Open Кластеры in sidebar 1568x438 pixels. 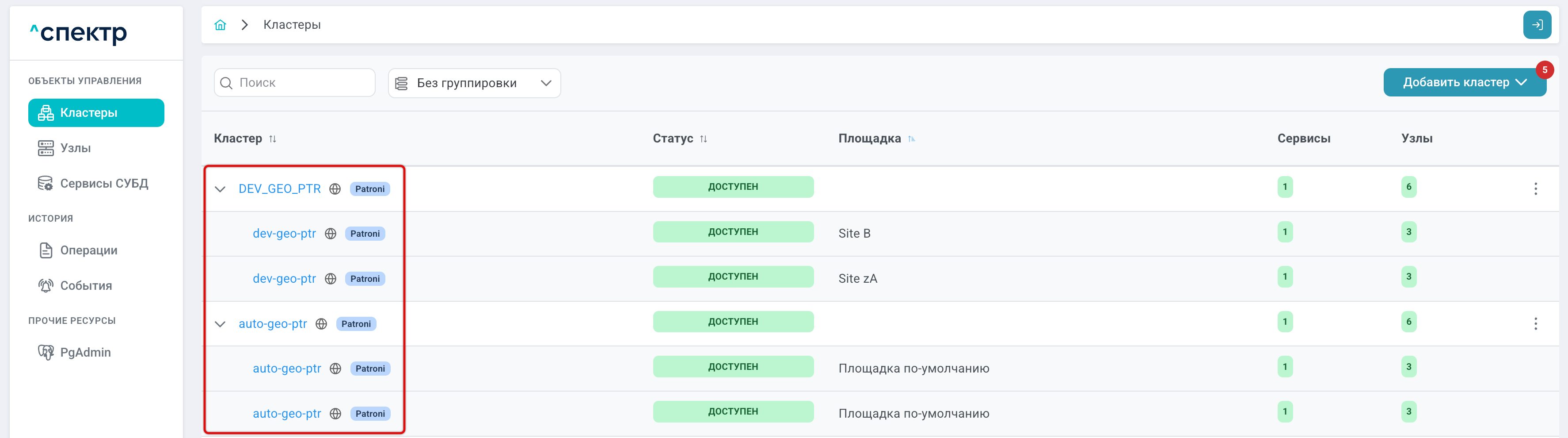(x=96, y=113)
